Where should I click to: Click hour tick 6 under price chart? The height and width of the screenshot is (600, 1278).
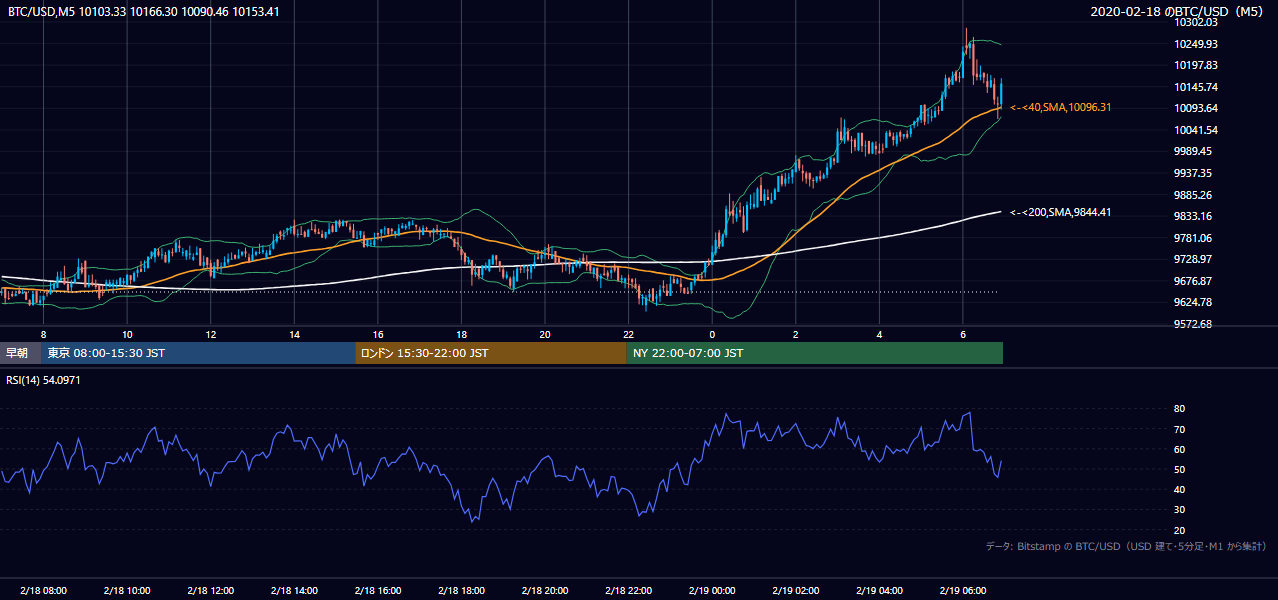pyautogui.click(x=963, y=334)
